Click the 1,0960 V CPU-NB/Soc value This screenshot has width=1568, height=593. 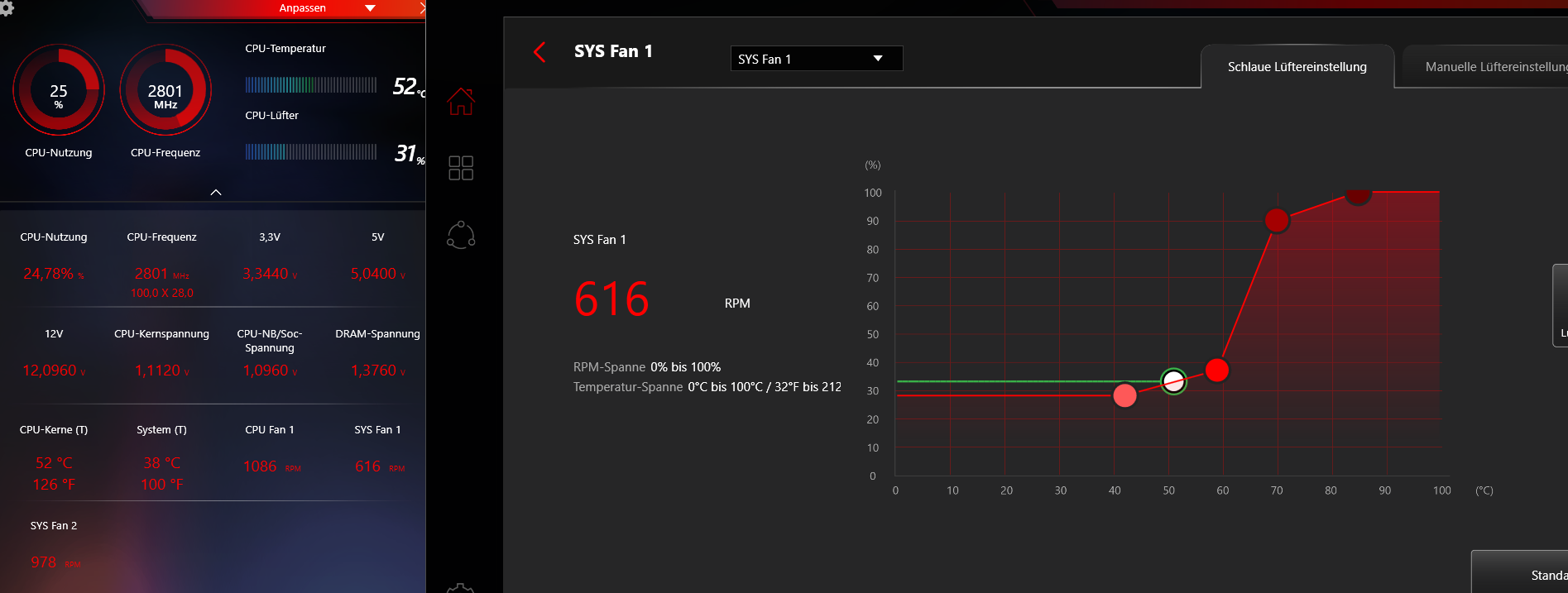pyautogui.click(x=270, y=371)
